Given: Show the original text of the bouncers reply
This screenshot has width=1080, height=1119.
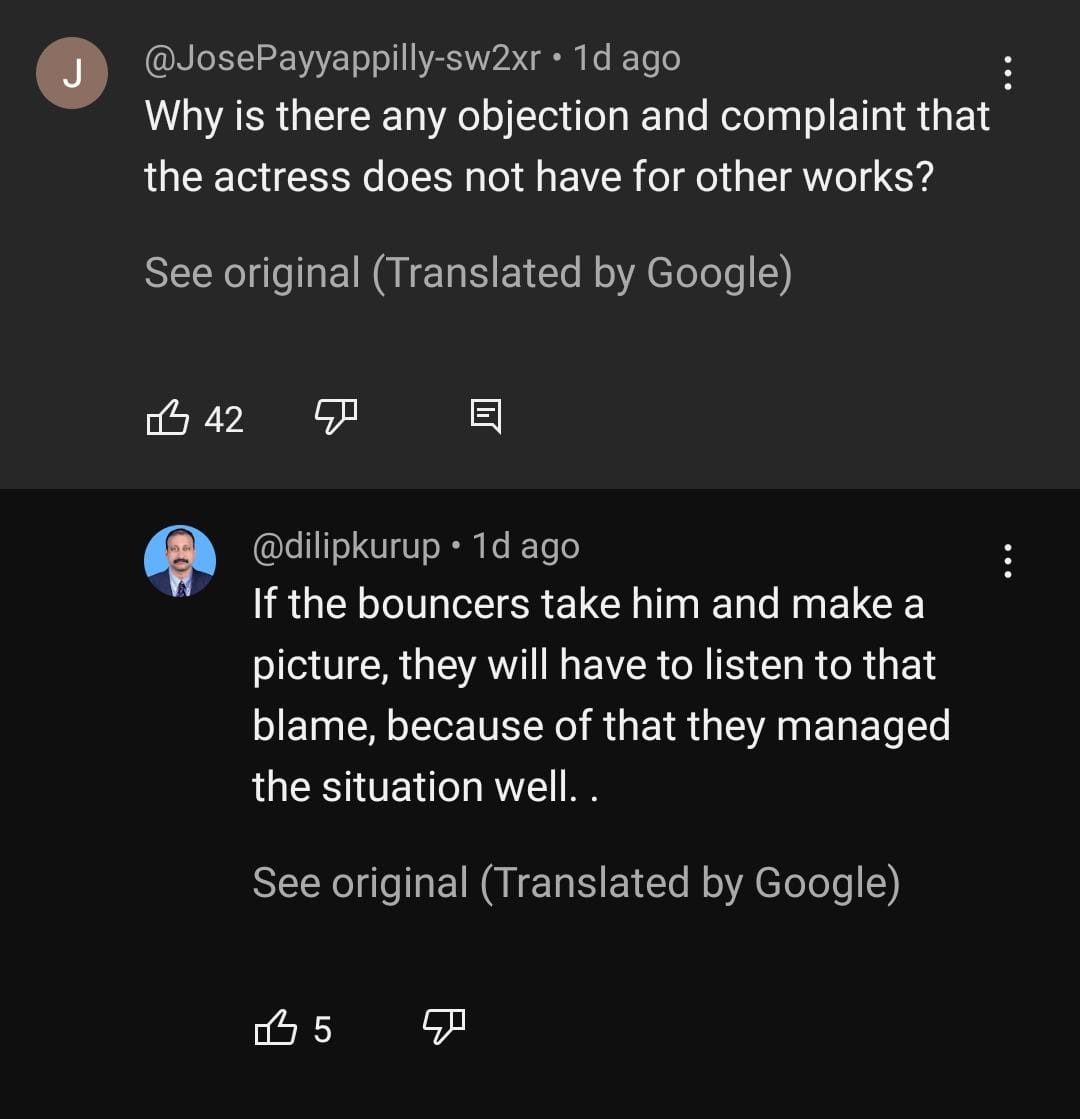Looking at the screenshot, I should pos(575,883).
